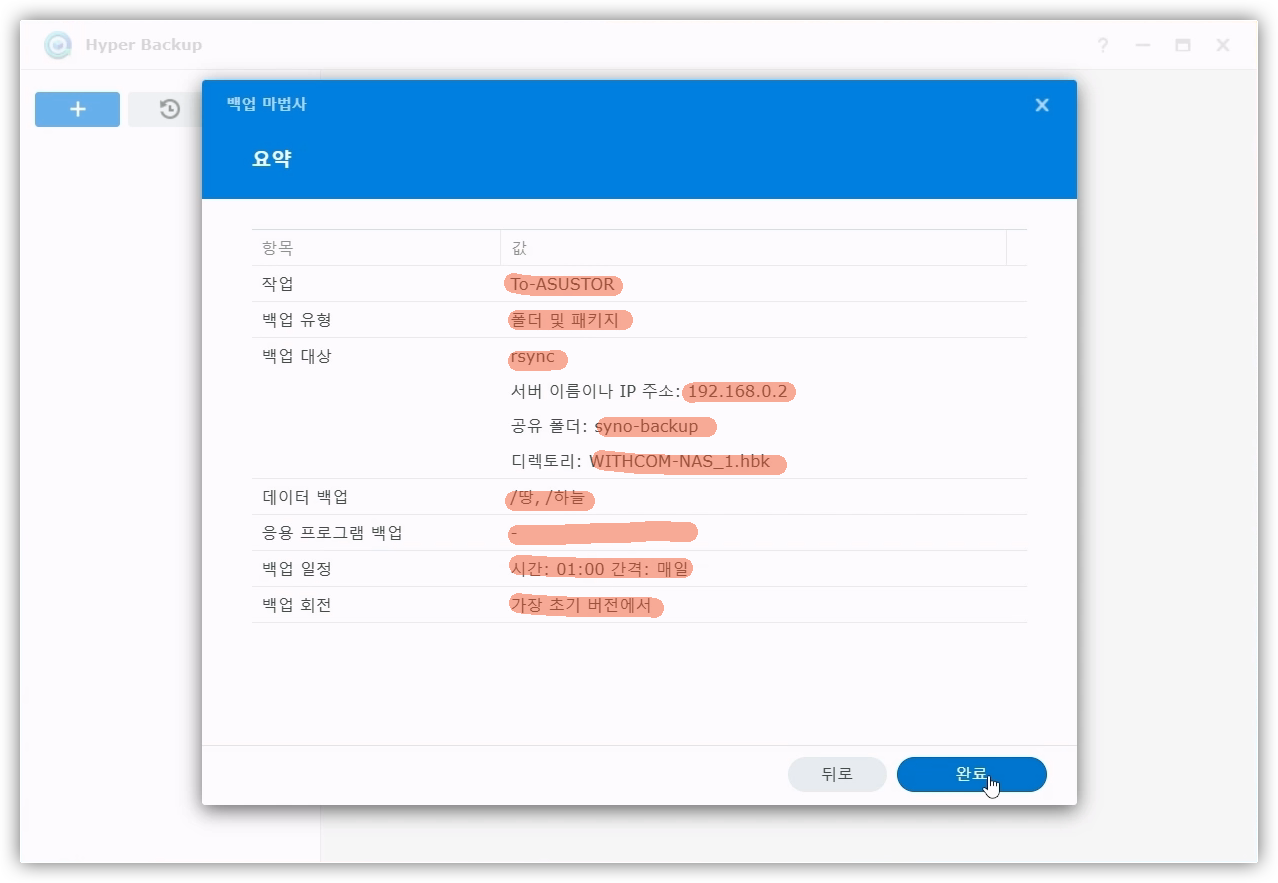Image resolution: width=1278 pixels, height=883 pixels.
Task: Open the restore clock-arrow icon button
Action: click(x=169, y=109)
